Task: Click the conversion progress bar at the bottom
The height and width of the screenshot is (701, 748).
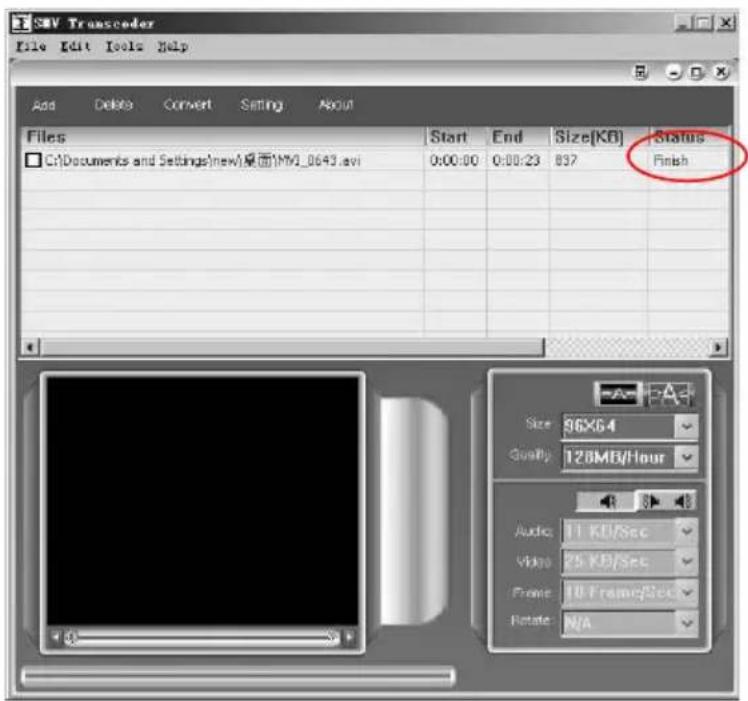Action: [239, 676]
